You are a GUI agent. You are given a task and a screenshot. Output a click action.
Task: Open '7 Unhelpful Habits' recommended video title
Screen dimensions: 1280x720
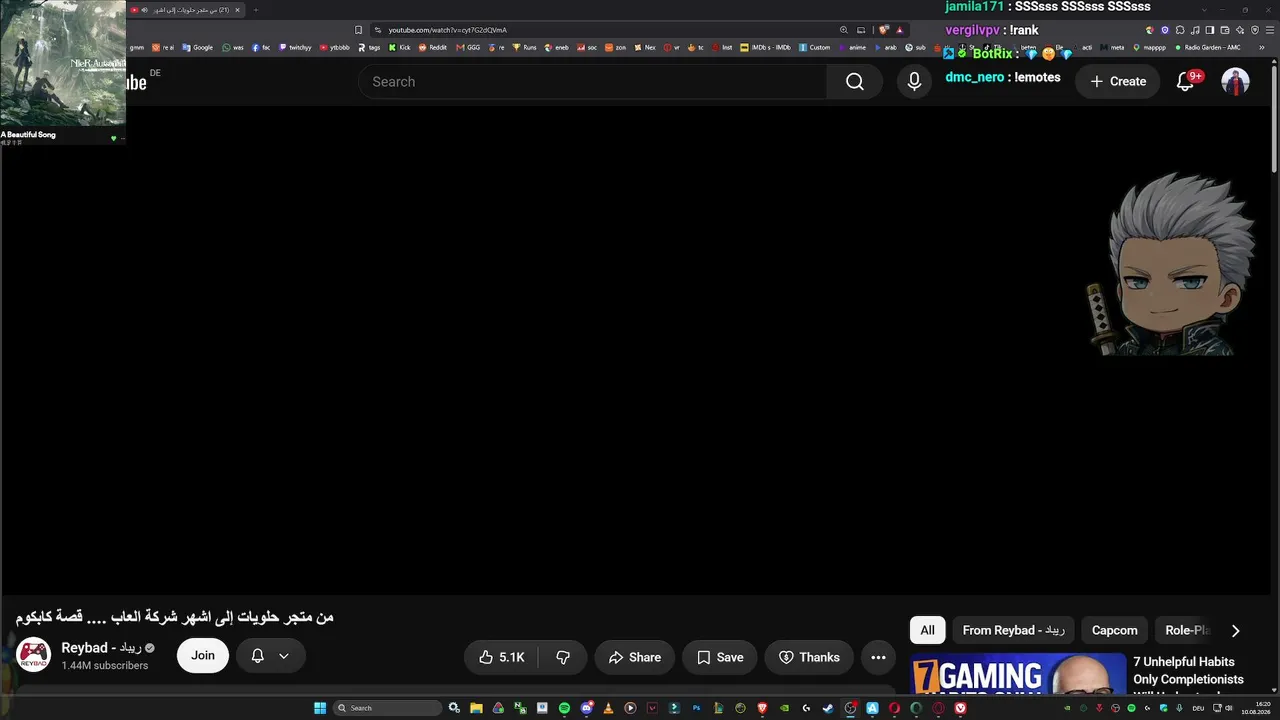pos(1188,675)
